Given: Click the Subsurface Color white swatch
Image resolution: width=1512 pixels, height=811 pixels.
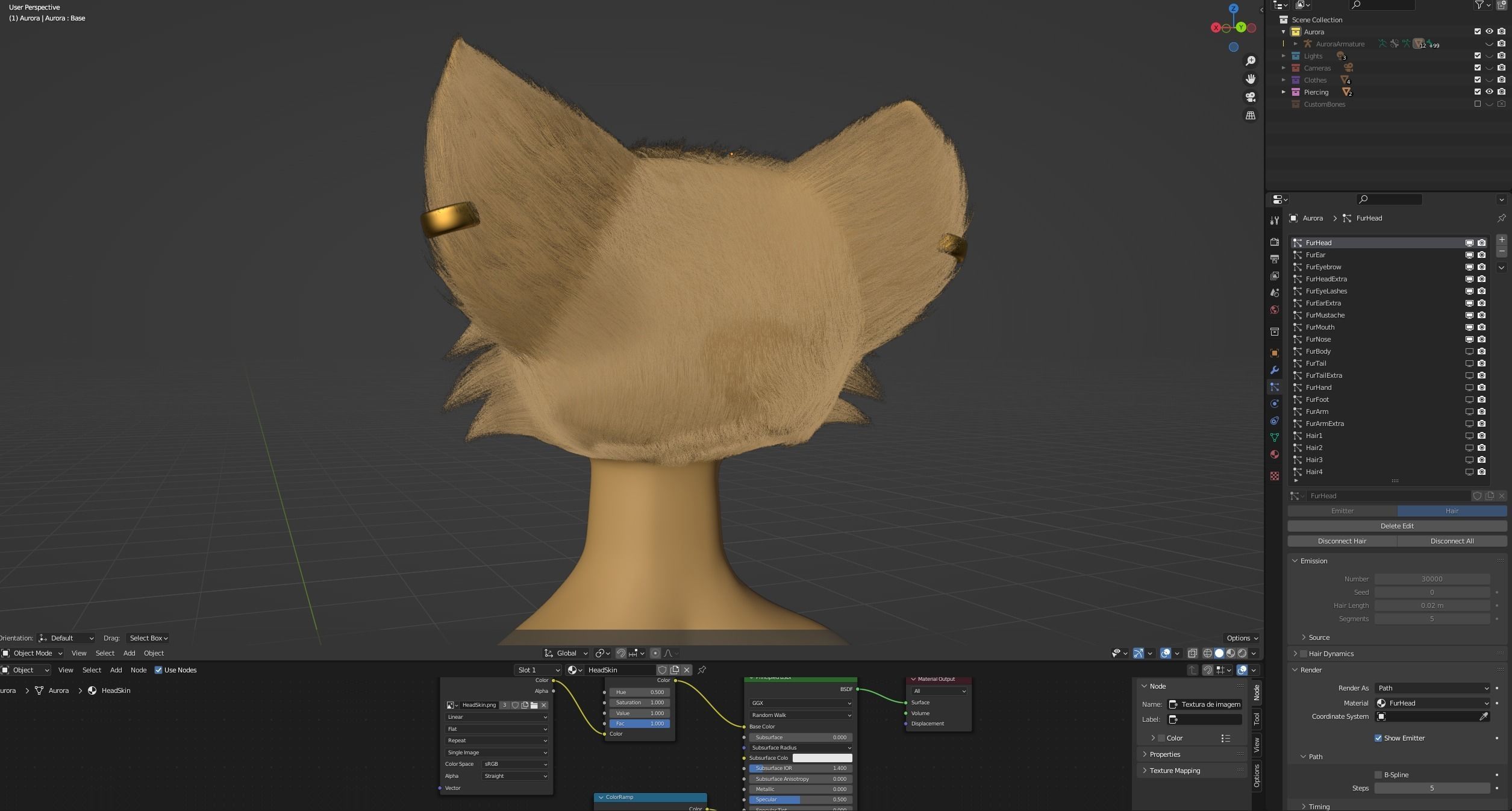Looking at the screenshot, I should (x=822, y=758).
